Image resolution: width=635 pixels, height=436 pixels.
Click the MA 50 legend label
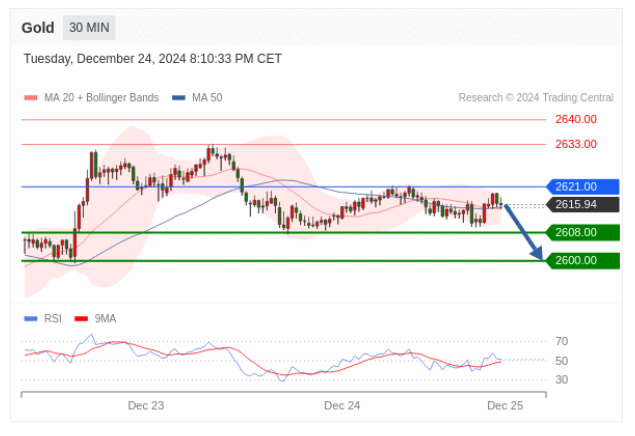point(207,98)
